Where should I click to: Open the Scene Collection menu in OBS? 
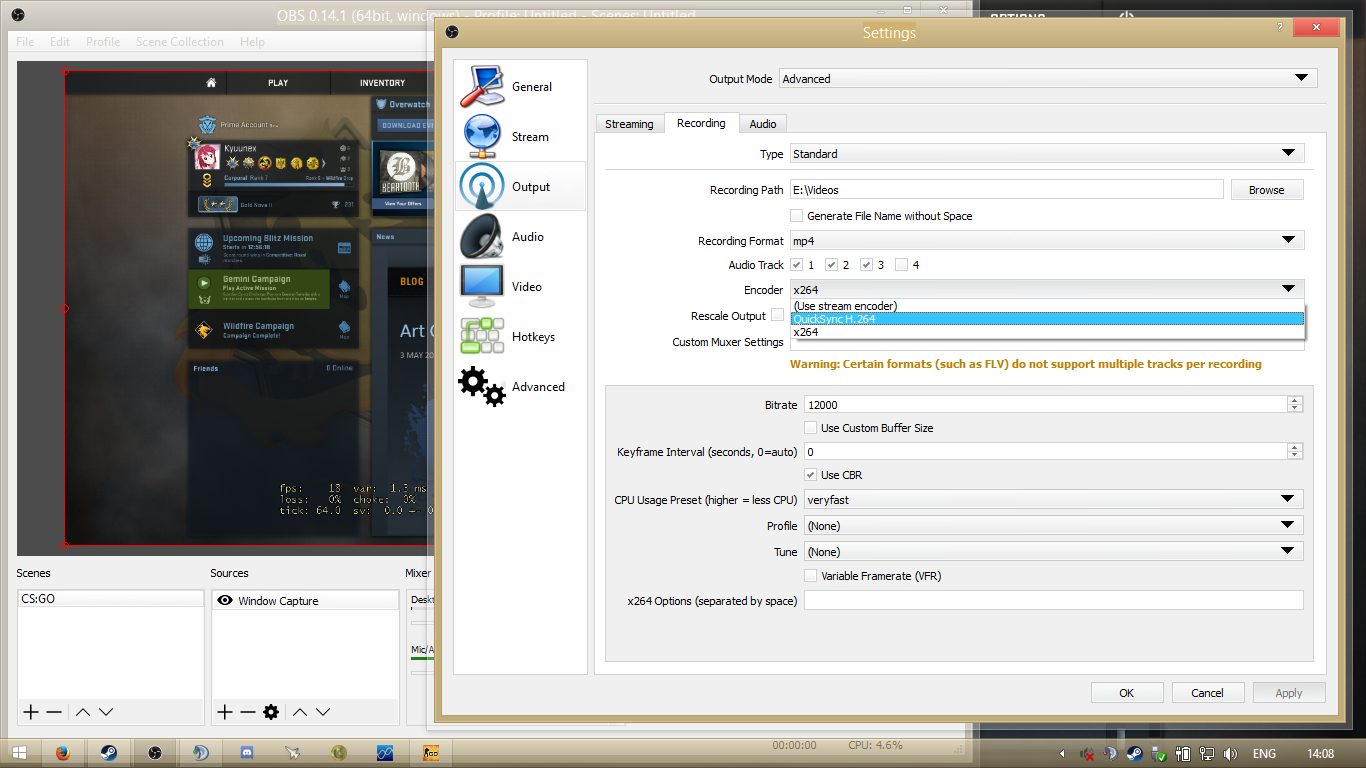click(x=180, y=42)
